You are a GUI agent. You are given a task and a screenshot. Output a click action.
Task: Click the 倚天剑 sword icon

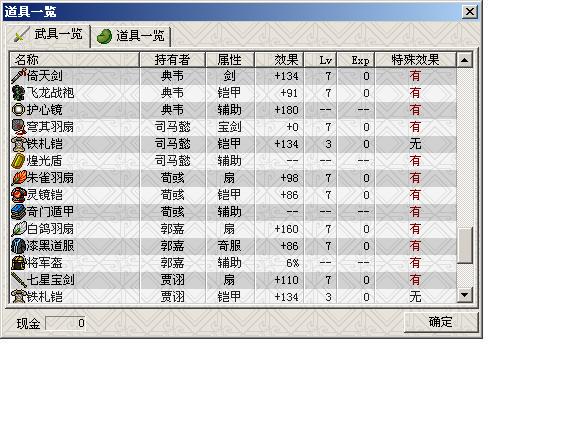tap(19, 76)
